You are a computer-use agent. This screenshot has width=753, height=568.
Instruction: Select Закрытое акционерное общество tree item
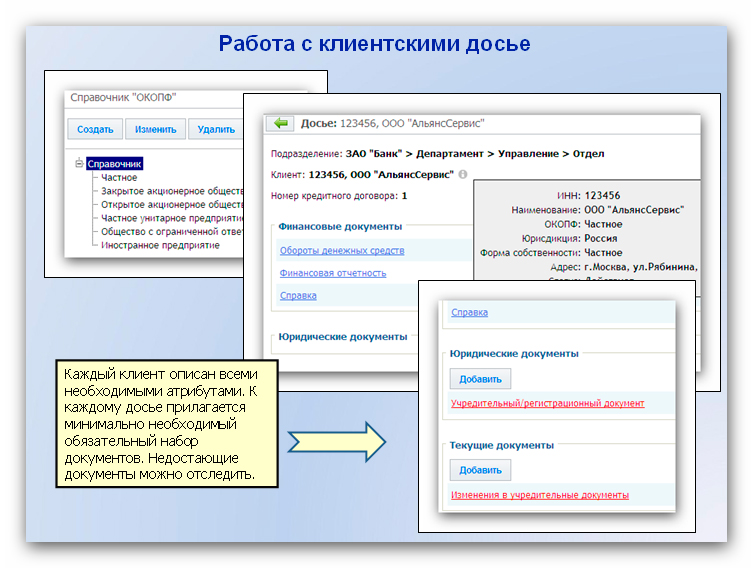tap(172, 191)
